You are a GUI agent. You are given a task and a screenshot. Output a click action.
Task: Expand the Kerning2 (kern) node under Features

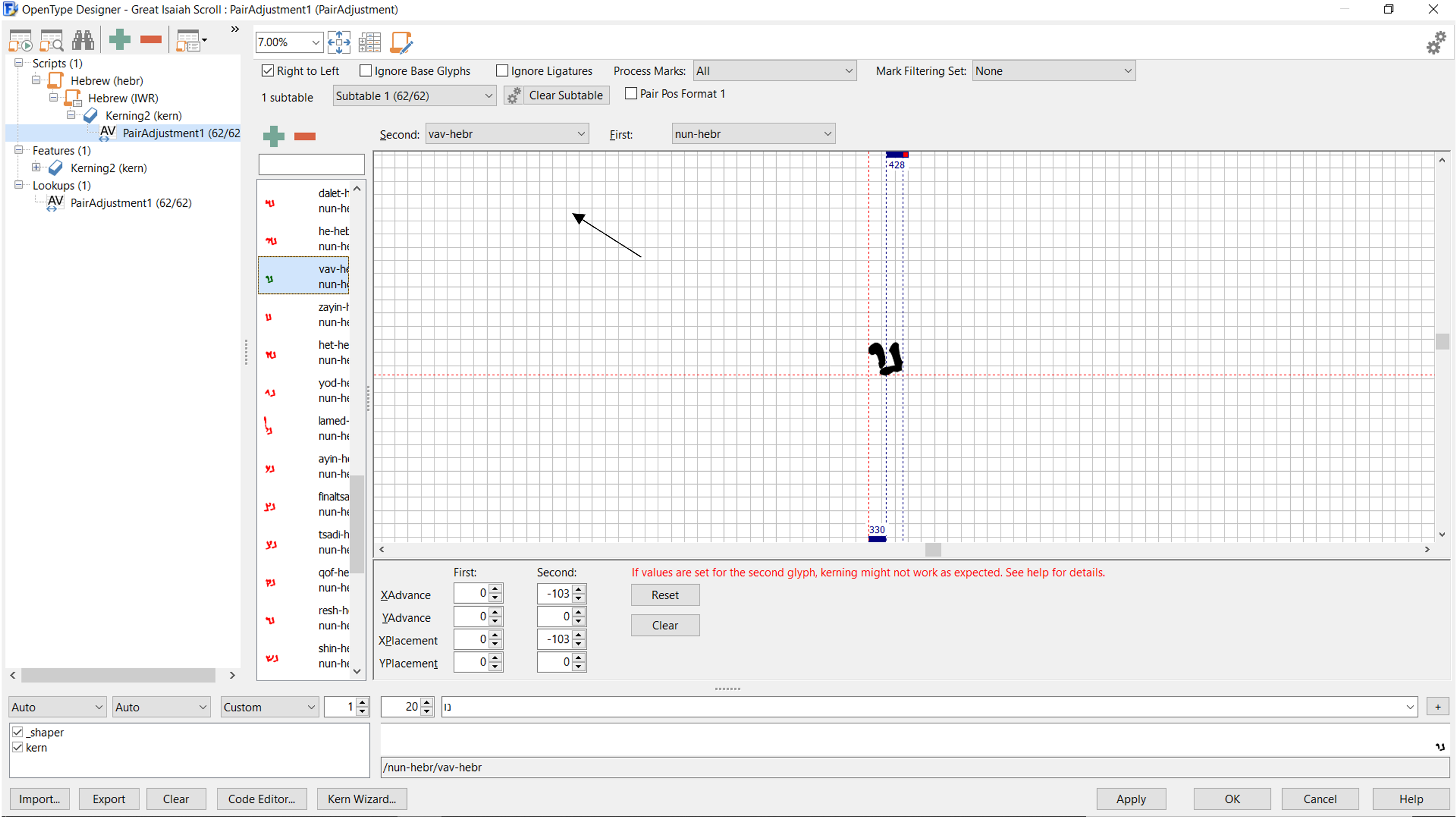(36, 167)
